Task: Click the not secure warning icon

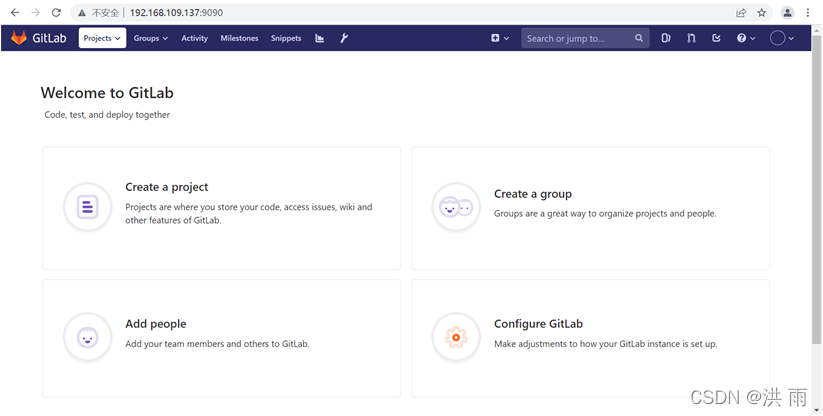Action: click(82, 13)
